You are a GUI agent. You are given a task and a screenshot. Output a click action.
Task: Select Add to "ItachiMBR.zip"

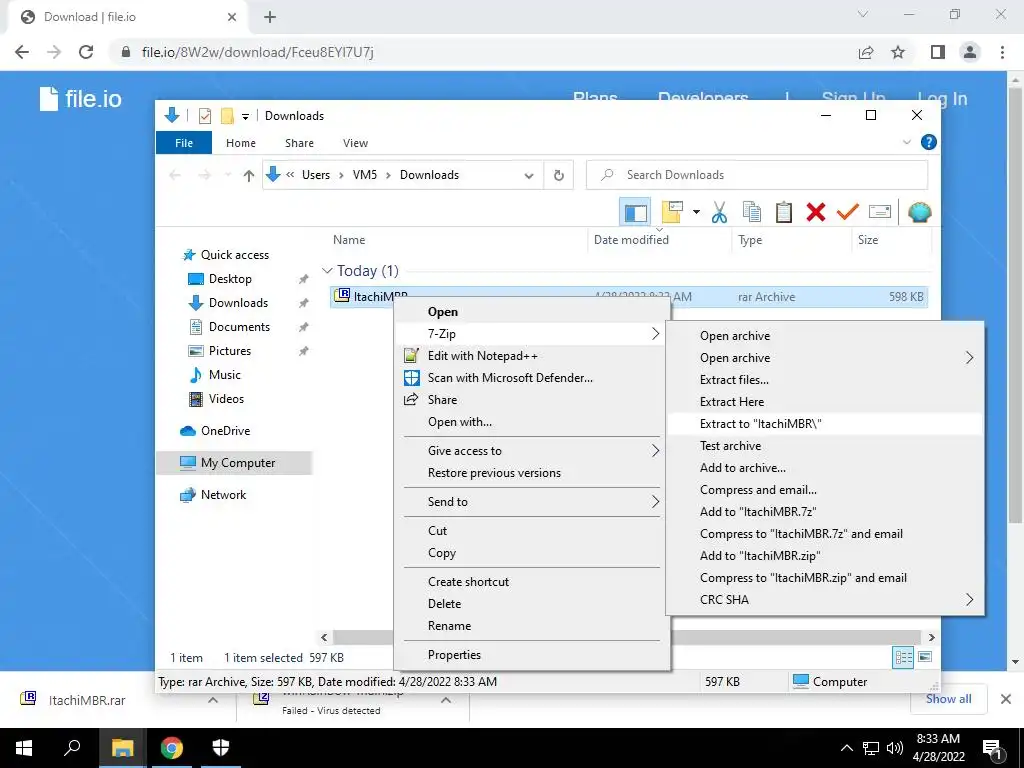coord(824,556)
